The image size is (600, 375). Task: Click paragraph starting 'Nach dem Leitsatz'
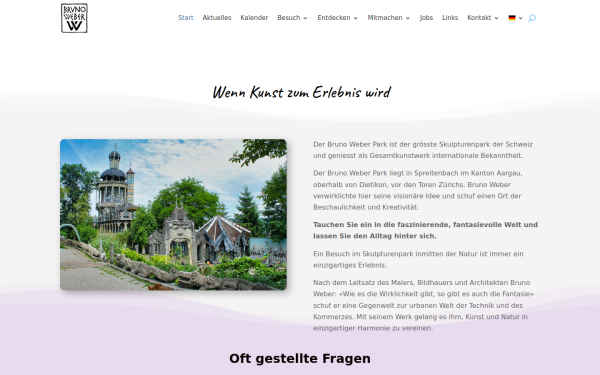[x=424, y=305]
